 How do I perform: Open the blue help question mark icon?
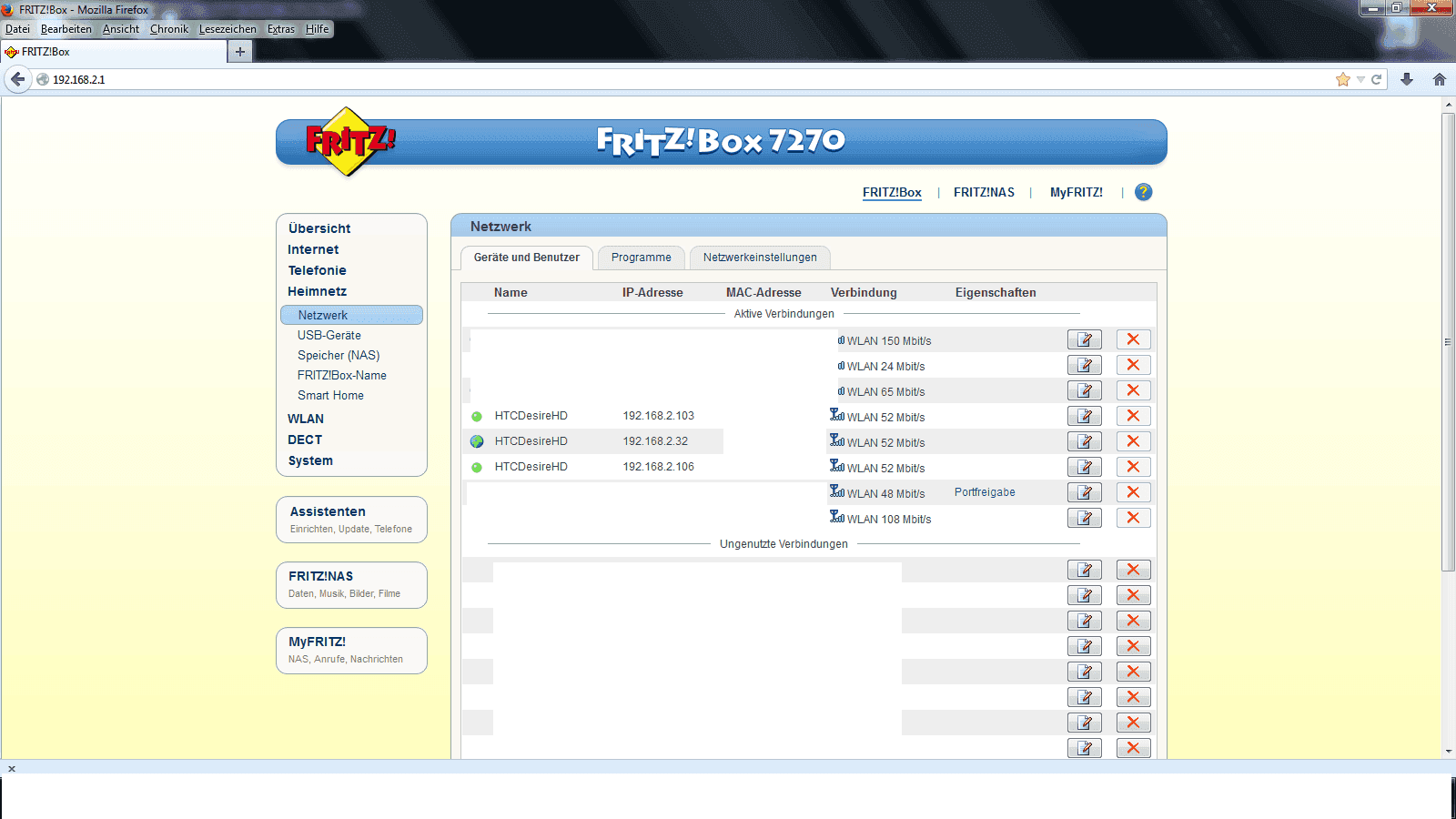click(1144, 192)
